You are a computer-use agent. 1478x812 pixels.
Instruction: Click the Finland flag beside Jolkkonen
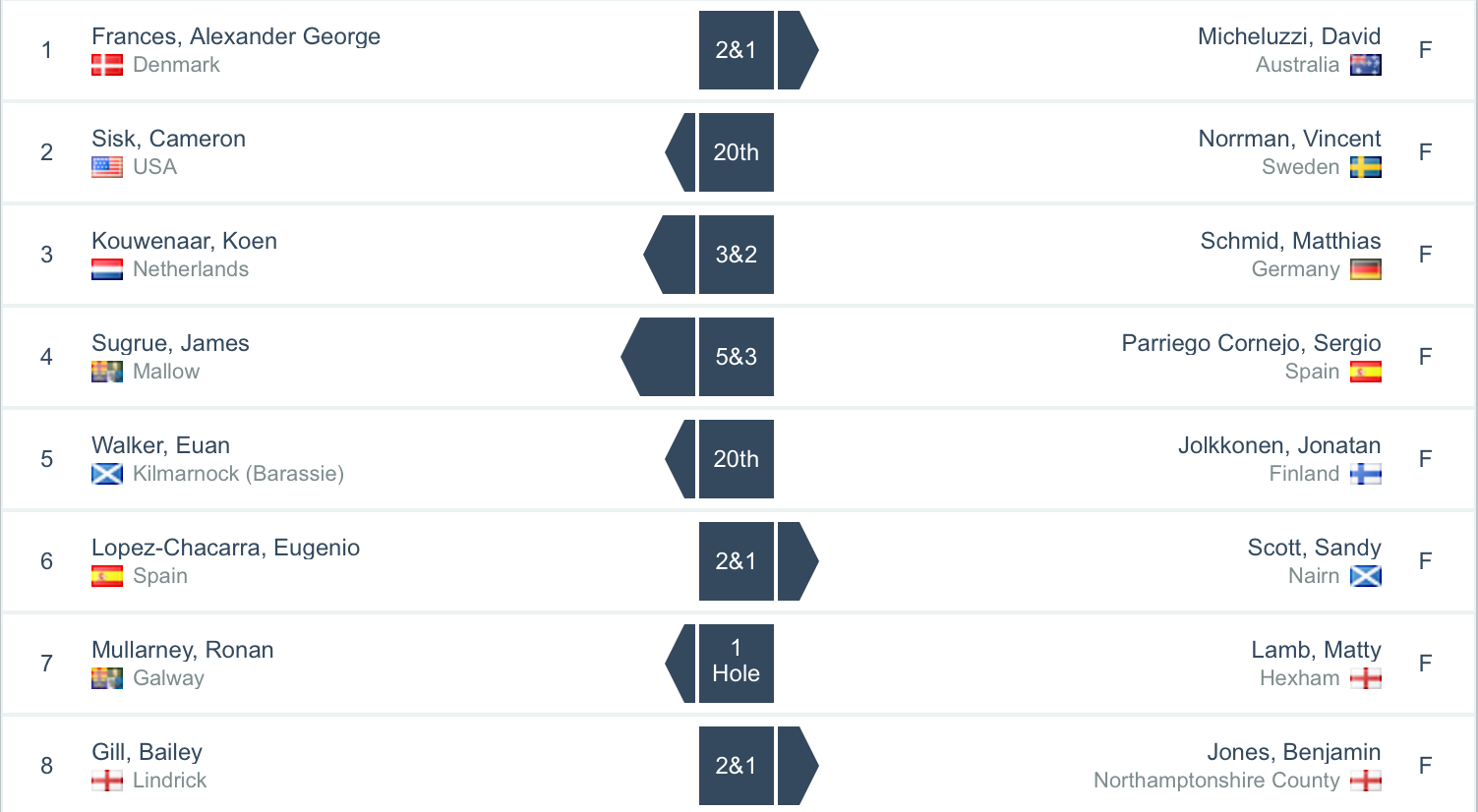point(1366,474)
